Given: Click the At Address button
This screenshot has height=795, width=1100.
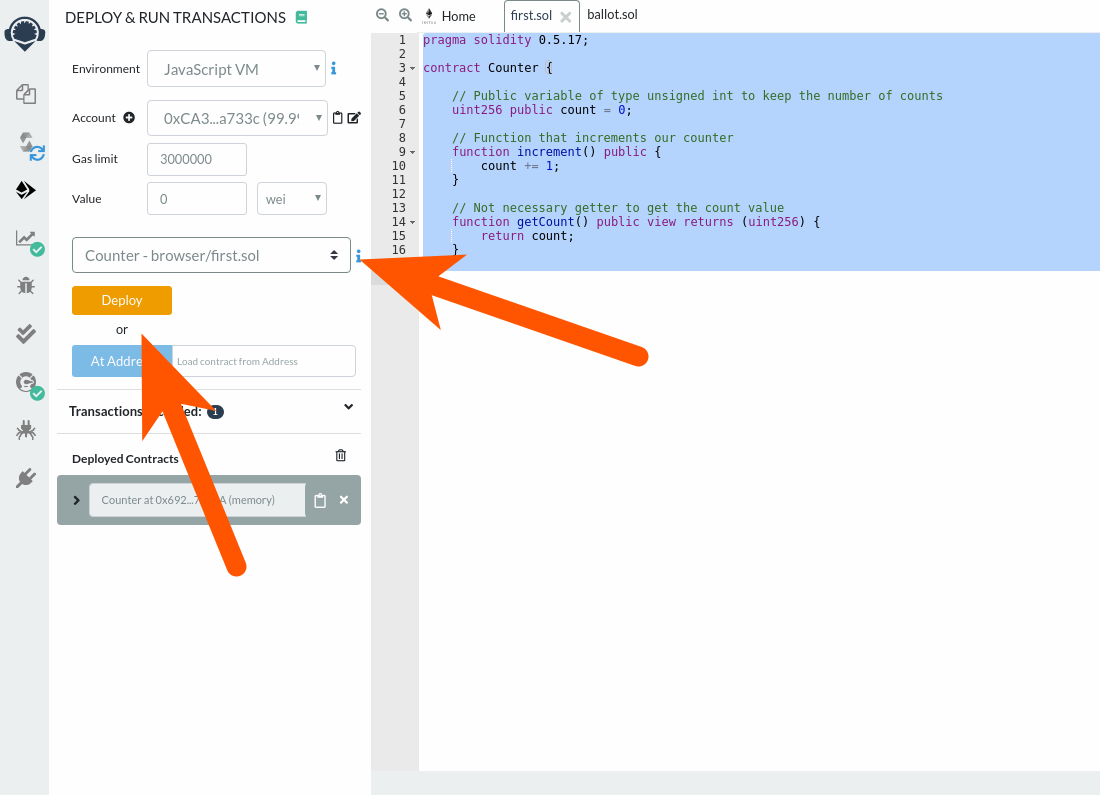Looking at the screenshot, I should pyautogui.click(x=121, y=361).
